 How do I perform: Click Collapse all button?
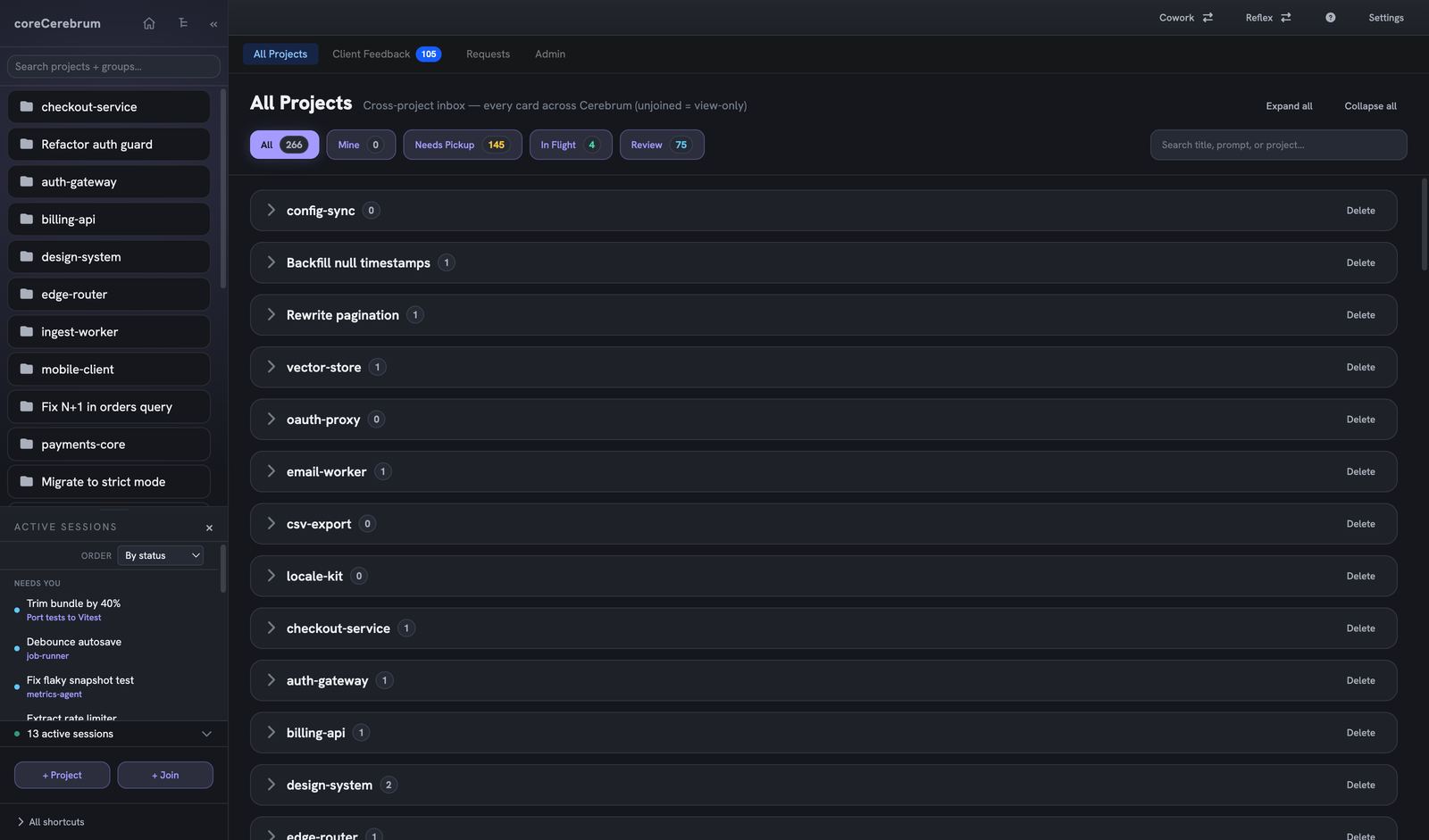1370,106
